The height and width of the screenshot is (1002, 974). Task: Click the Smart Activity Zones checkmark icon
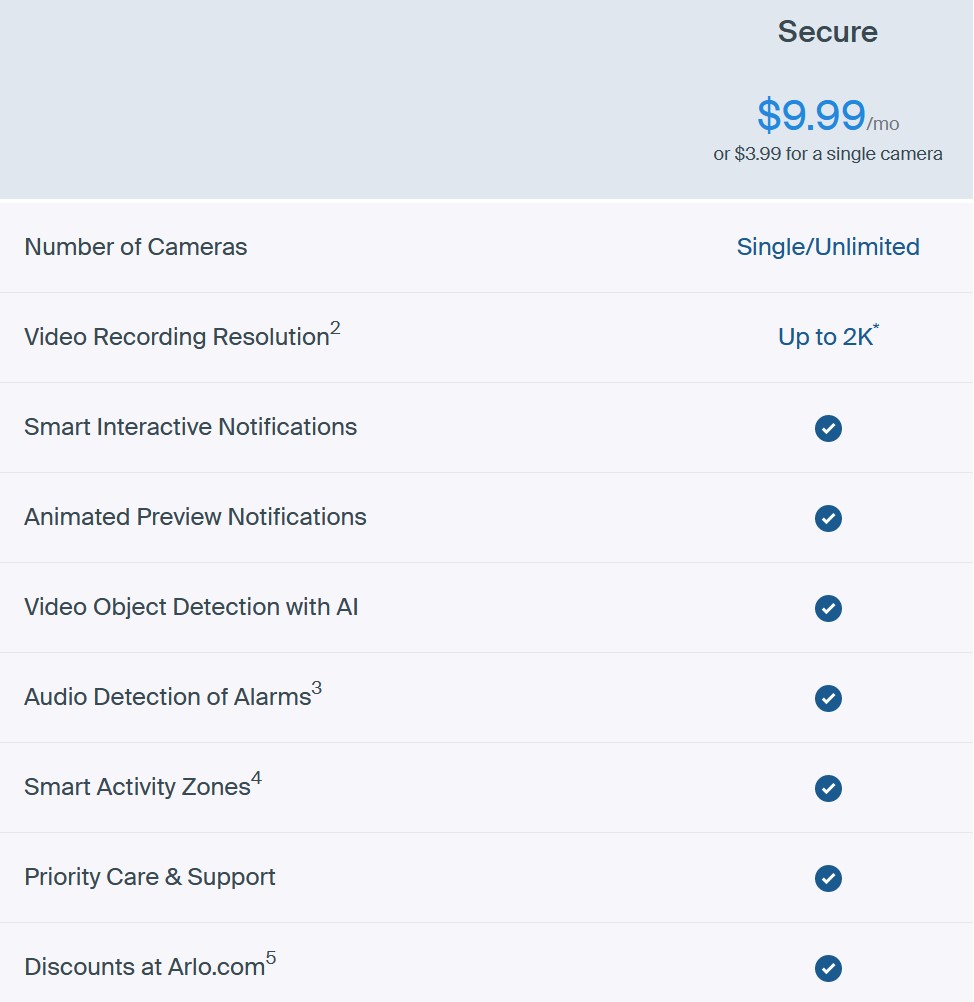click(828, 788)
